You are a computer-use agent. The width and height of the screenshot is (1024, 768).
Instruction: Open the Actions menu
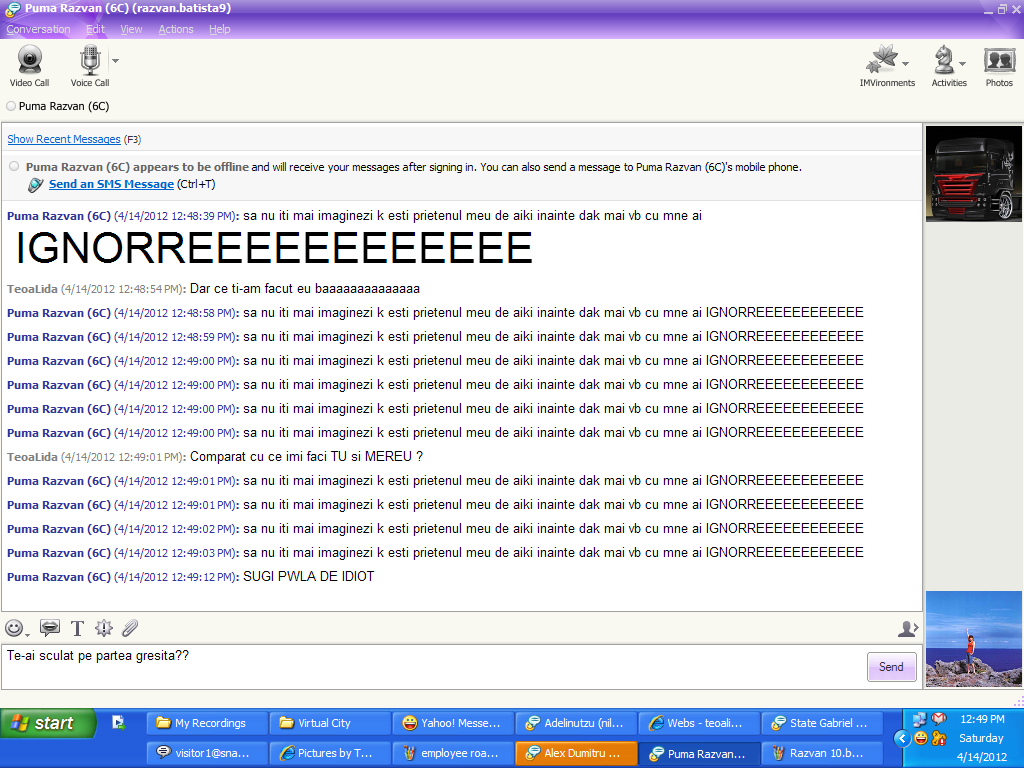coord(176,29)
